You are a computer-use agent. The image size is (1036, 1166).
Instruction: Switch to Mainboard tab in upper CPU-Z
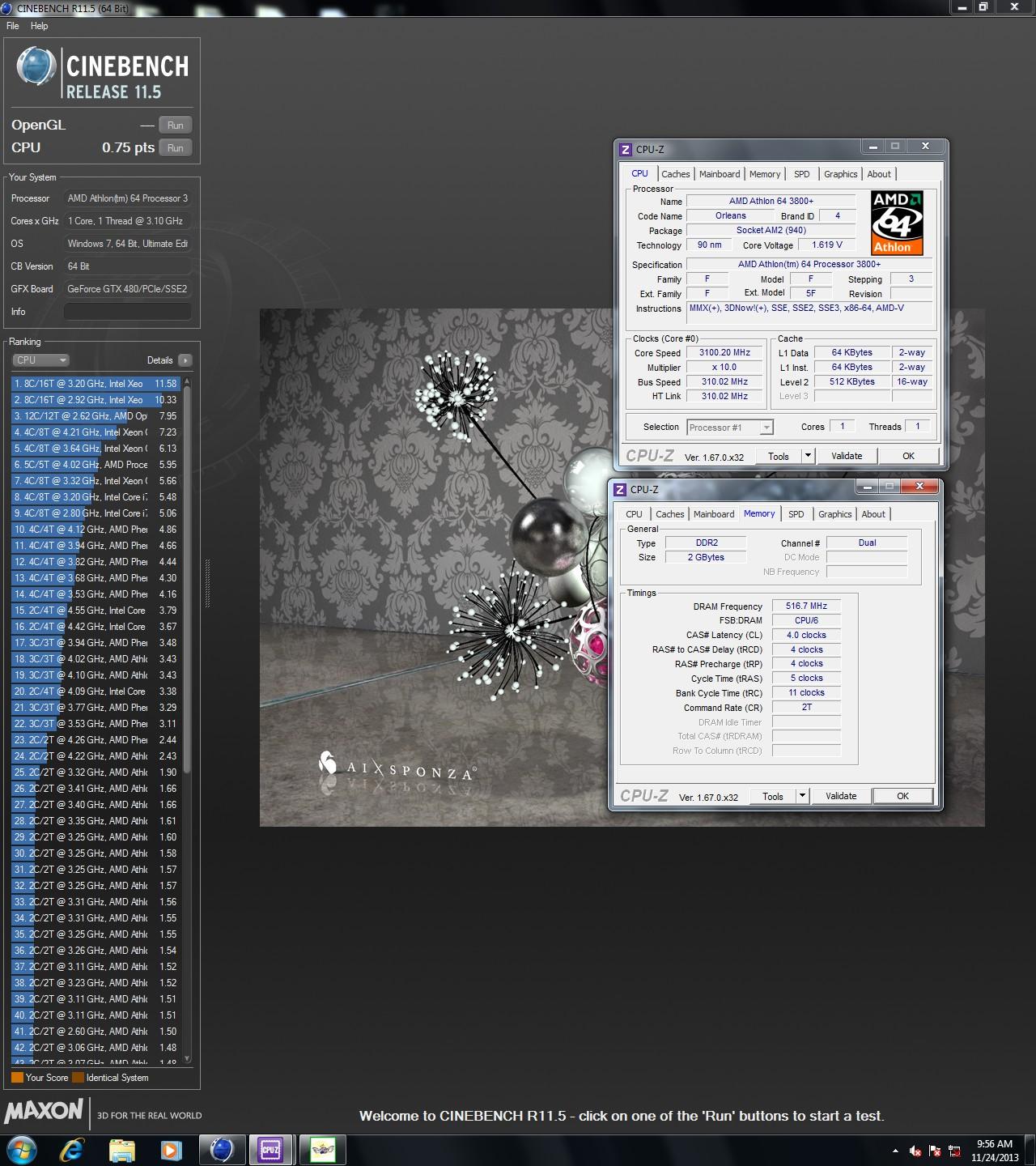720,174
